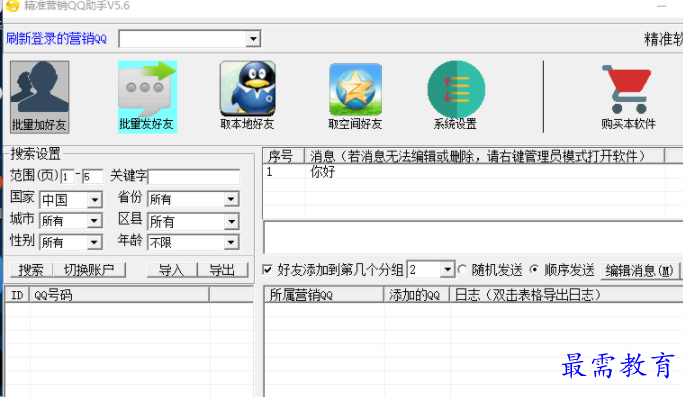Select the 批量发好友 batch message tool
Viewport: 683px width, 397px height.
pyautogui.click(x=147, y=97)
